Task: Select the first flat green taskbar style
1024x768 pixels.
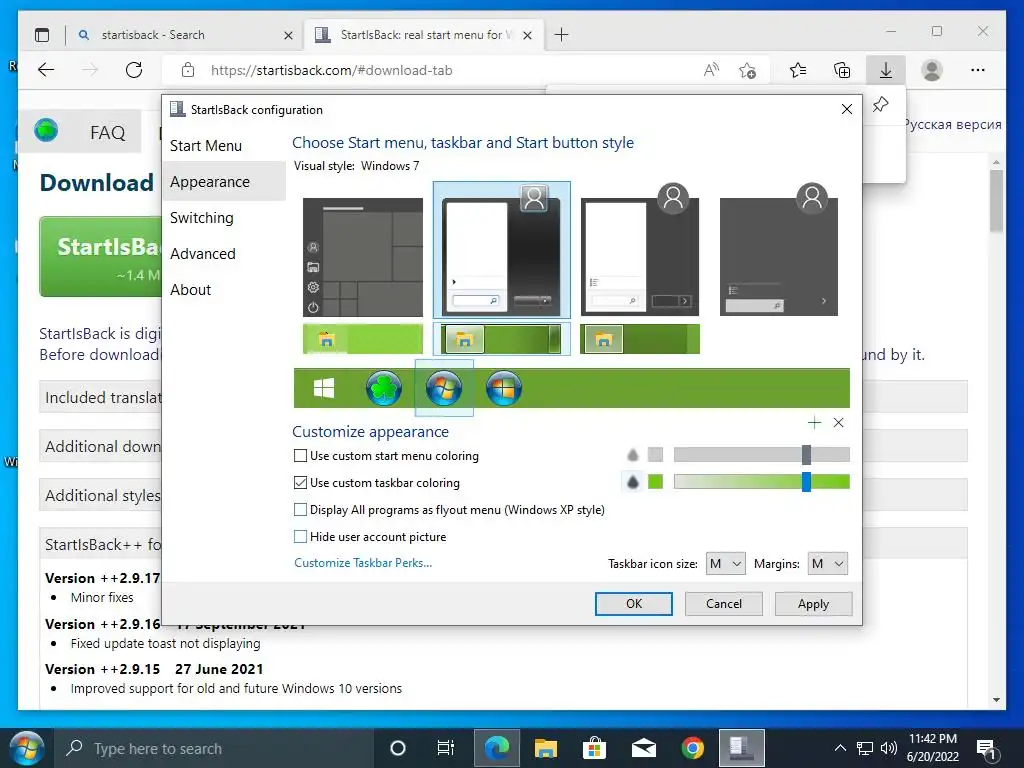Action: pyautogui.click(x=363, y=339)
